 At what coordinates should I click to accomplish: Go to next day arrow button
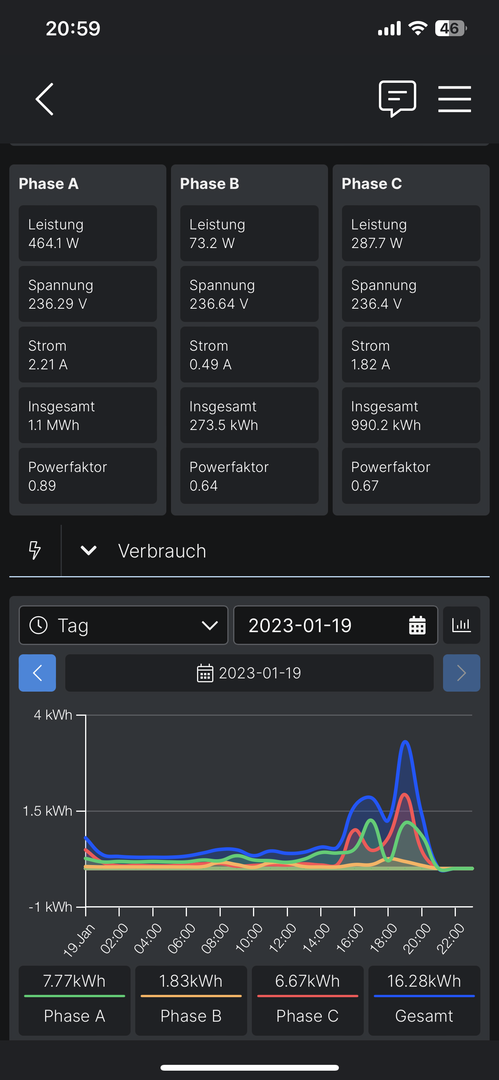tap(462, 673)
